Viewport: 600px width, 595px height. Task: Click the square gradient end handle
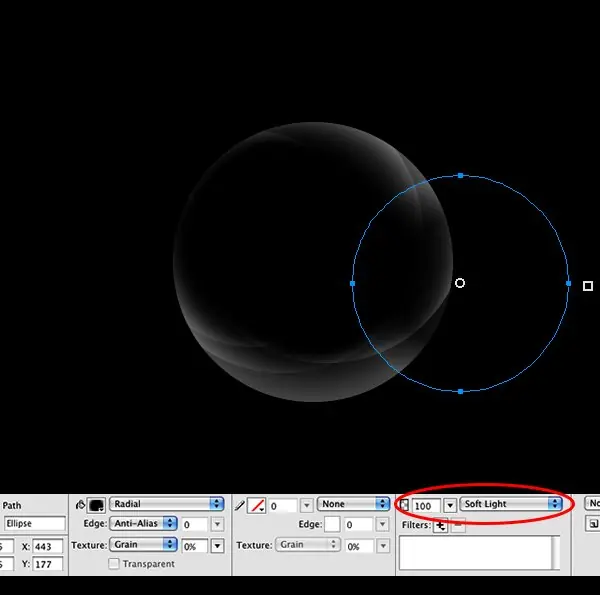pos(588,286)
